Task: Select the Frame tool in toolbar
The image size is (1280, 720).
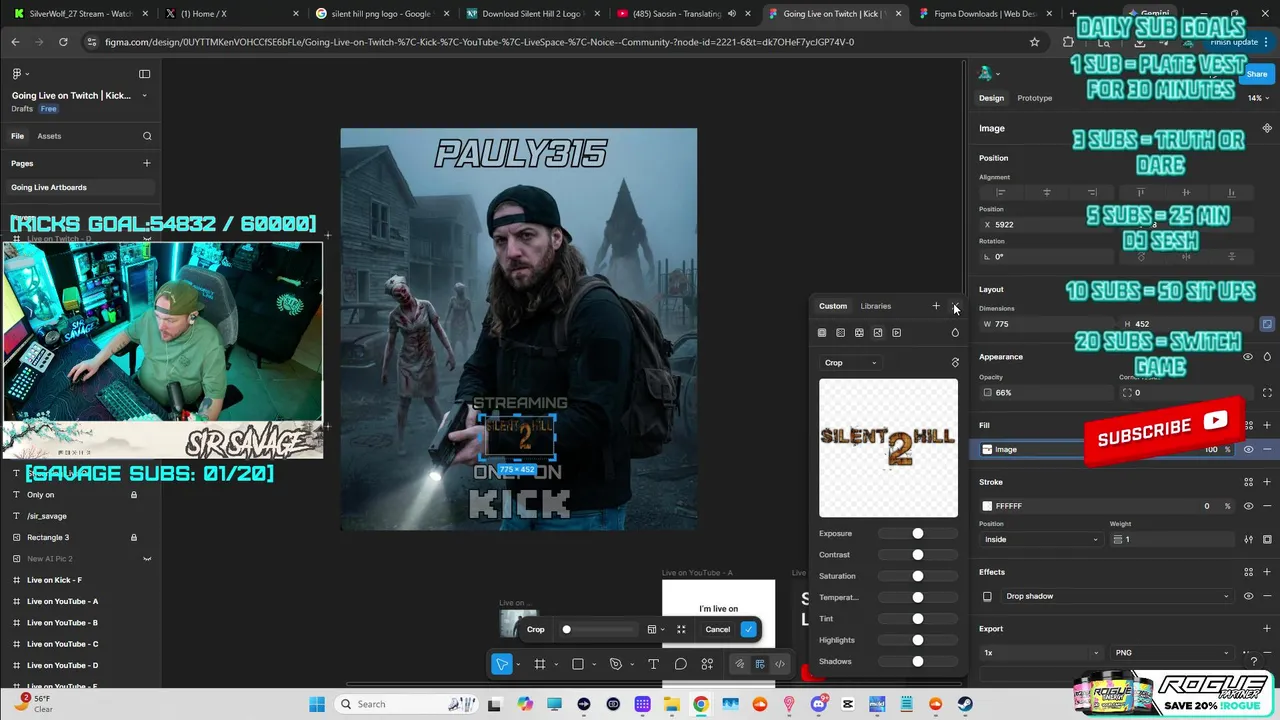Action: 540,664
